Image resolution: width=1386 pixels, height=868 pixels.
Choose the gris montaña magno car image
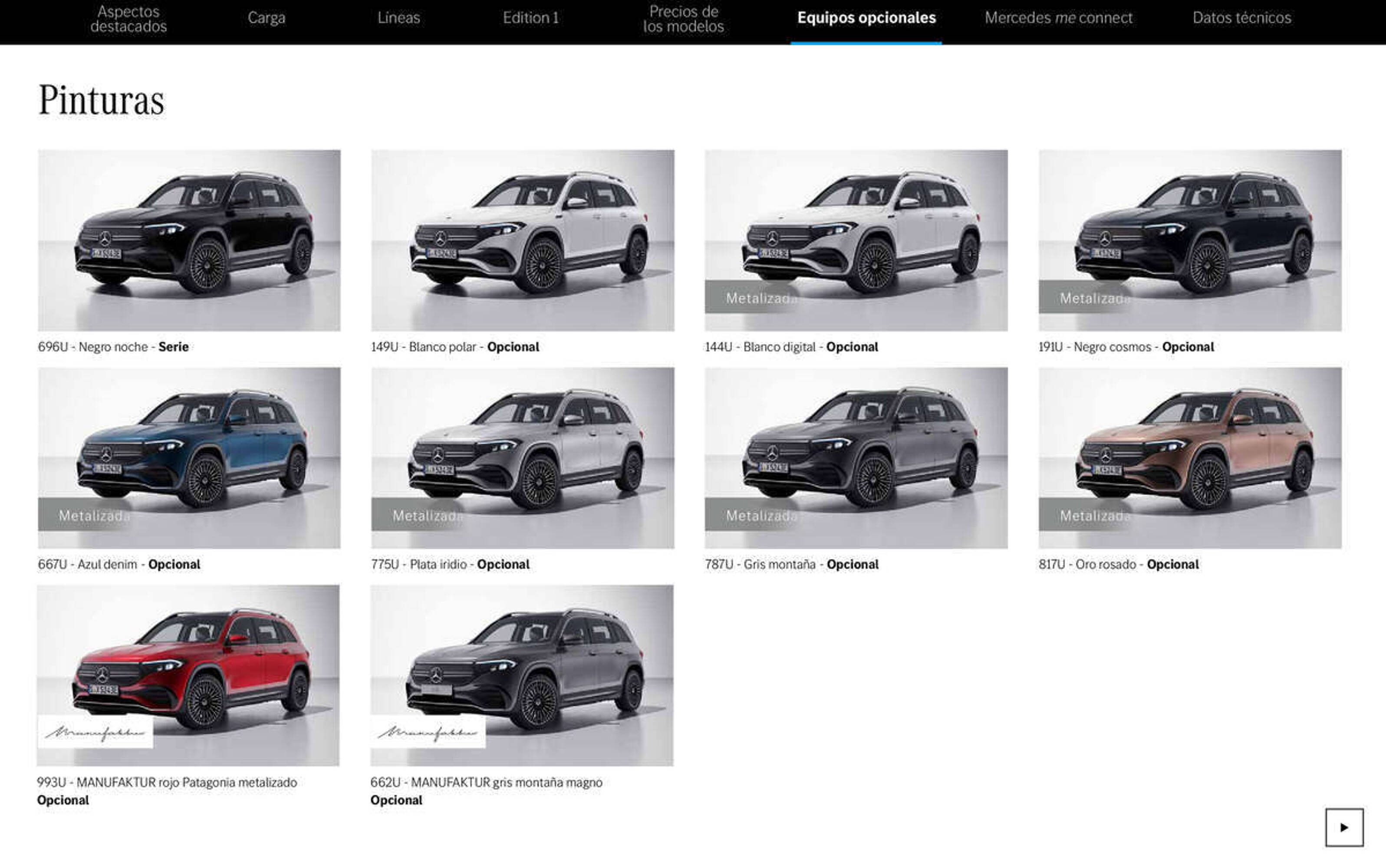(x=521, y=676)
